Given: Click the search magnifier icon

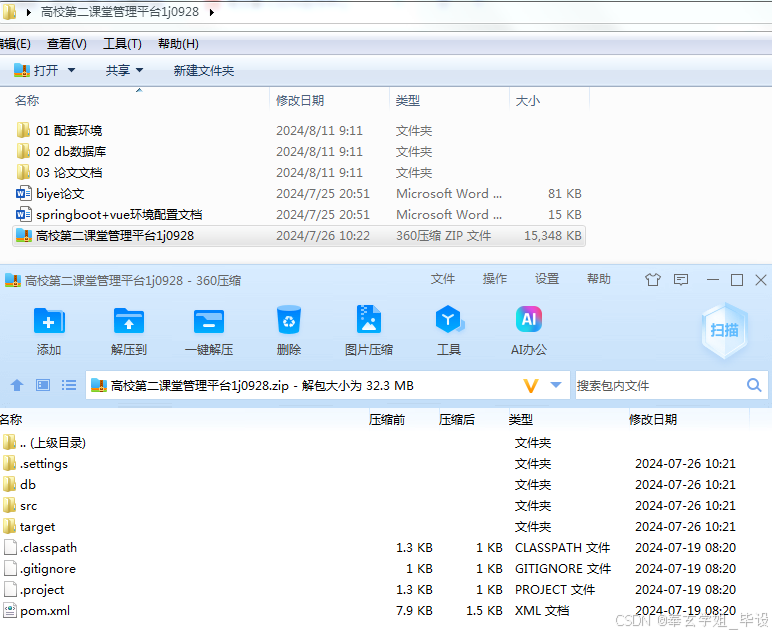Looking at the screenshot, I should pos(754,385).
